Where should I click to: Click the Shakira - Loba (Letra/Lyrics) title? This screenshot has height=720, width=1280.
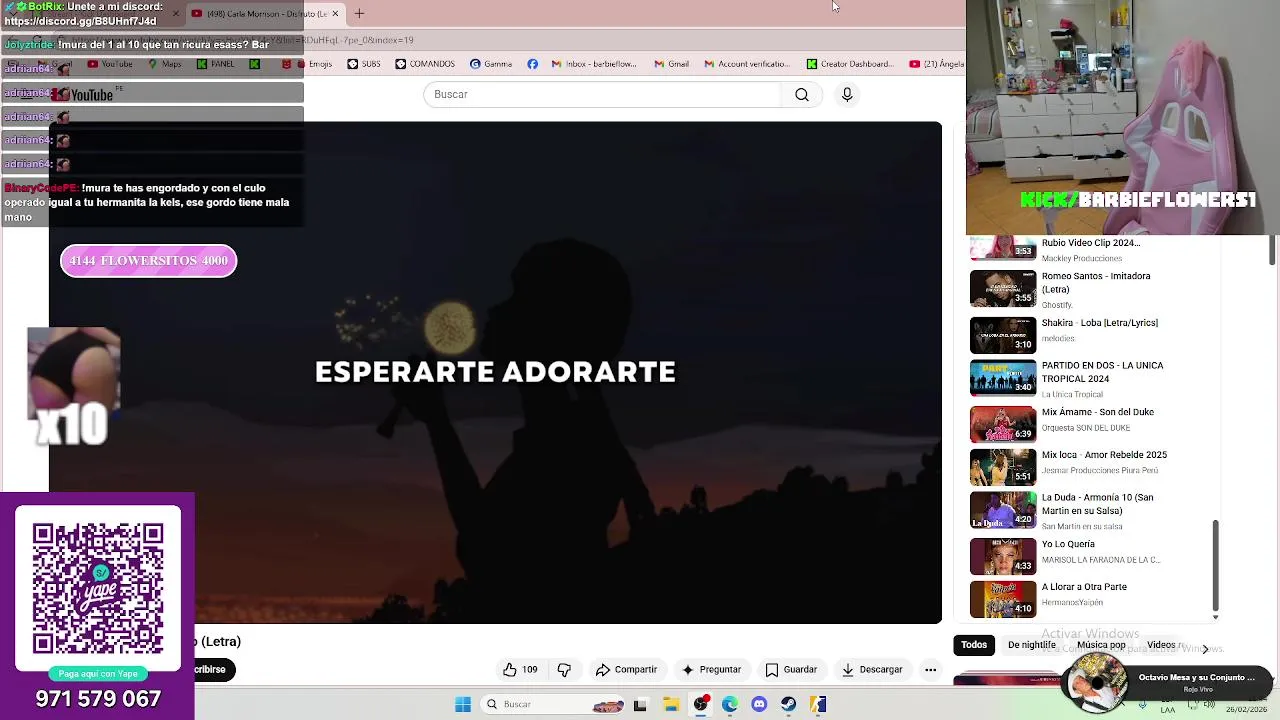1100,323
